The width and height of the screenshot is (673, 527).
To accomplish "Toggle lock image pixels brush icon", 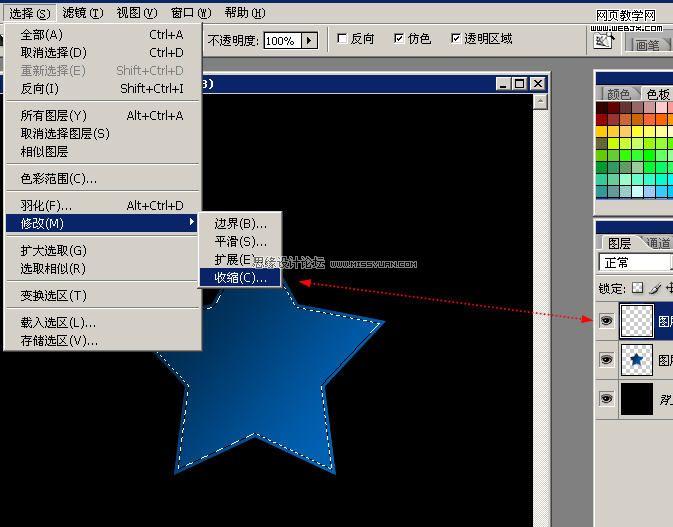I will click(655, 288).
